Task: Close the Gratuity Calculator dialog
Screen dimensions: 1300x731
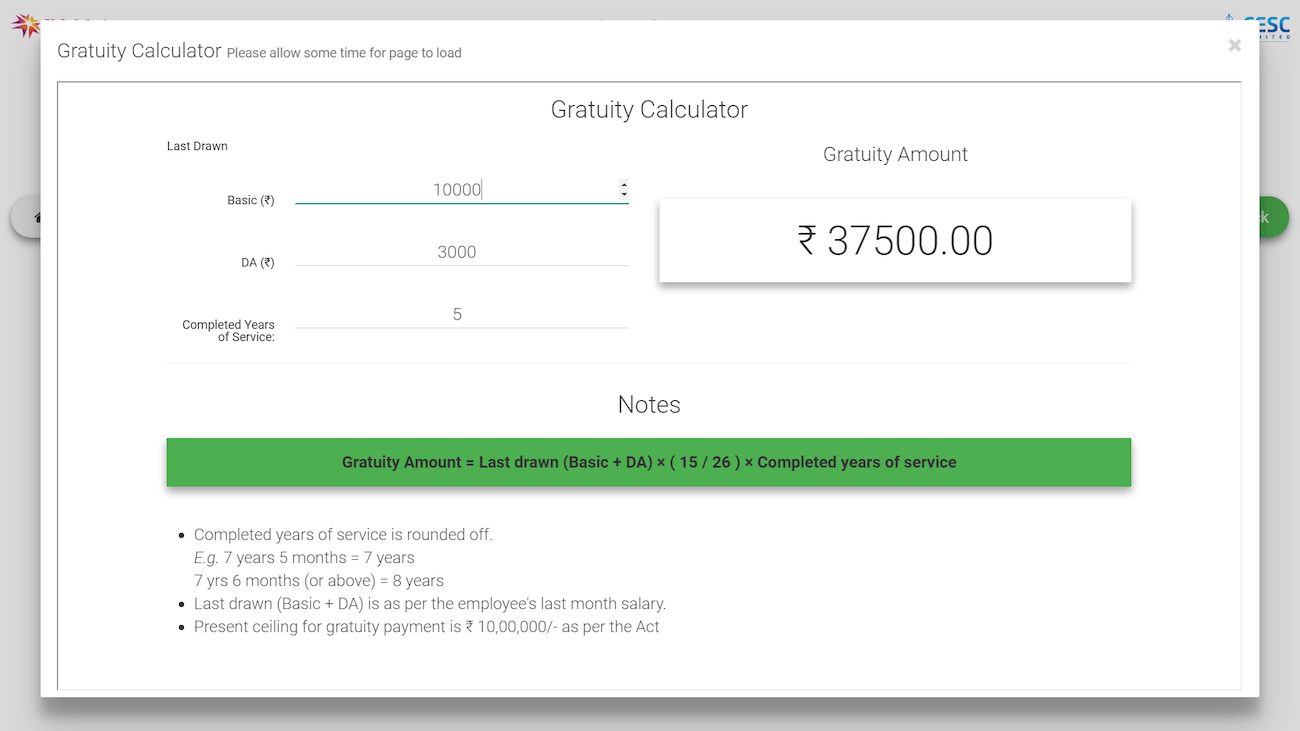Action: click(x=1235, y=45)
